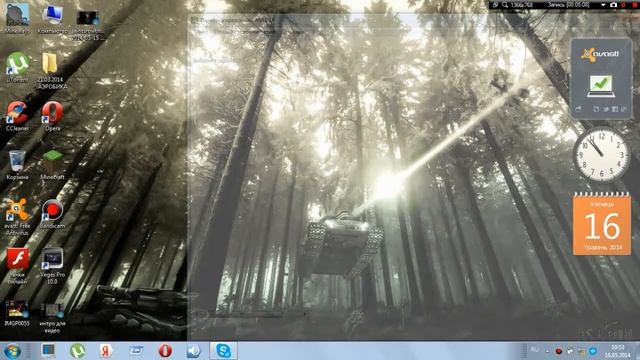Open the Skype tray icon
Screen dimensions: 640x360
click(593, 351)
